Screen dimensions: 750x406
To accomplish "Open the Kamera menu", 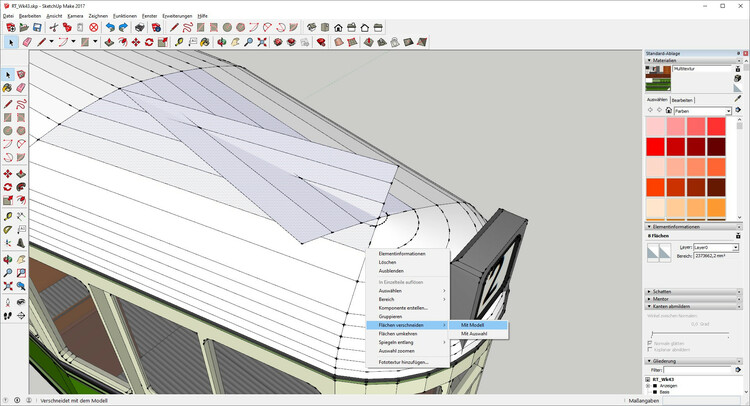I will (75, 16).
